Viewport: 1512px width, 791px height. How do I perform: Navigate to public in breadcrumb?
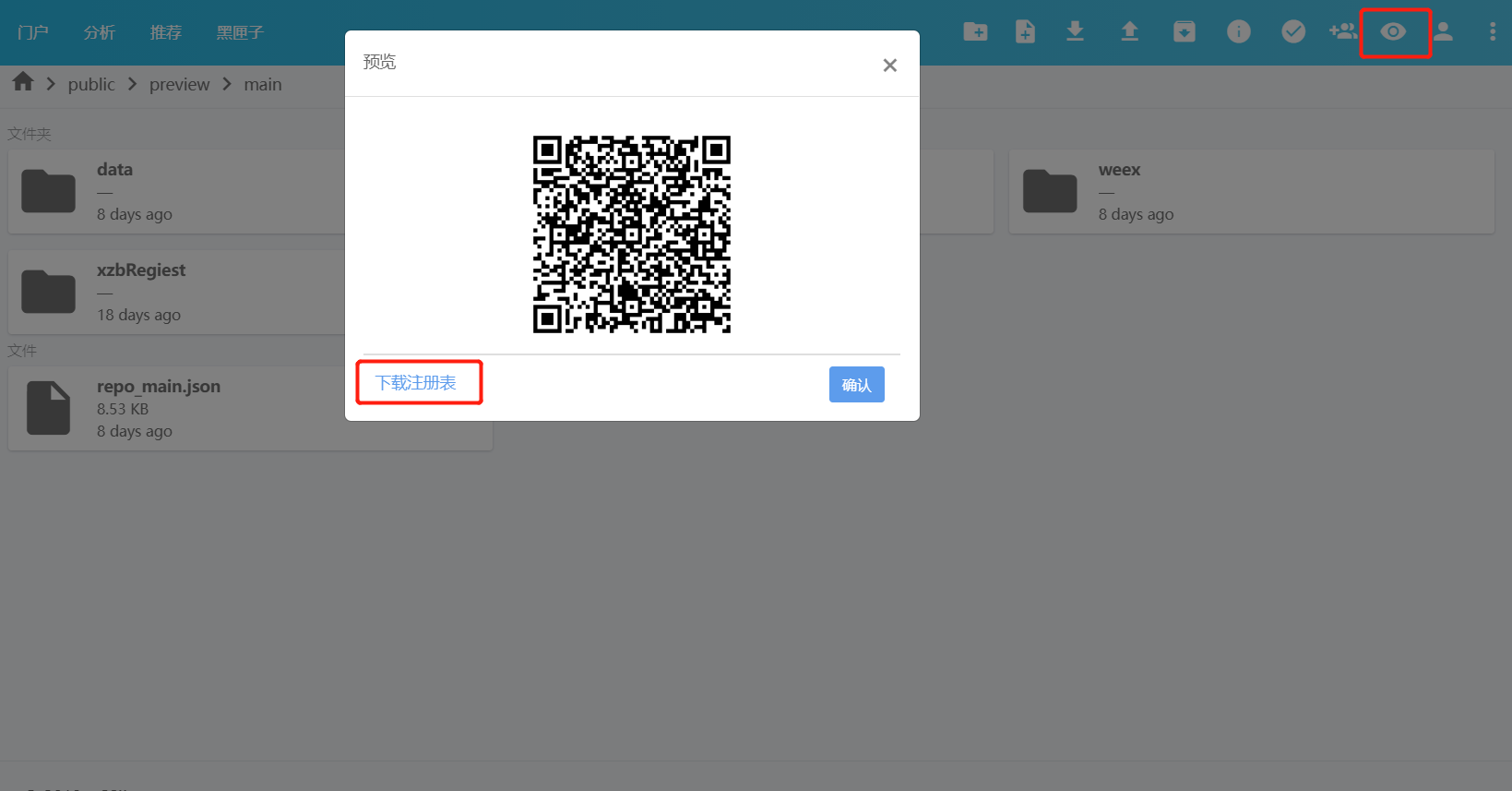point(91,84)
